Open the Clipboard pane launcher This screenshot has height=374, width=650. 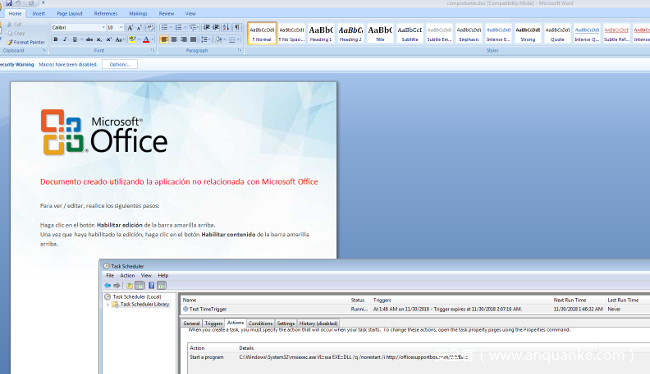click(44, 50)
